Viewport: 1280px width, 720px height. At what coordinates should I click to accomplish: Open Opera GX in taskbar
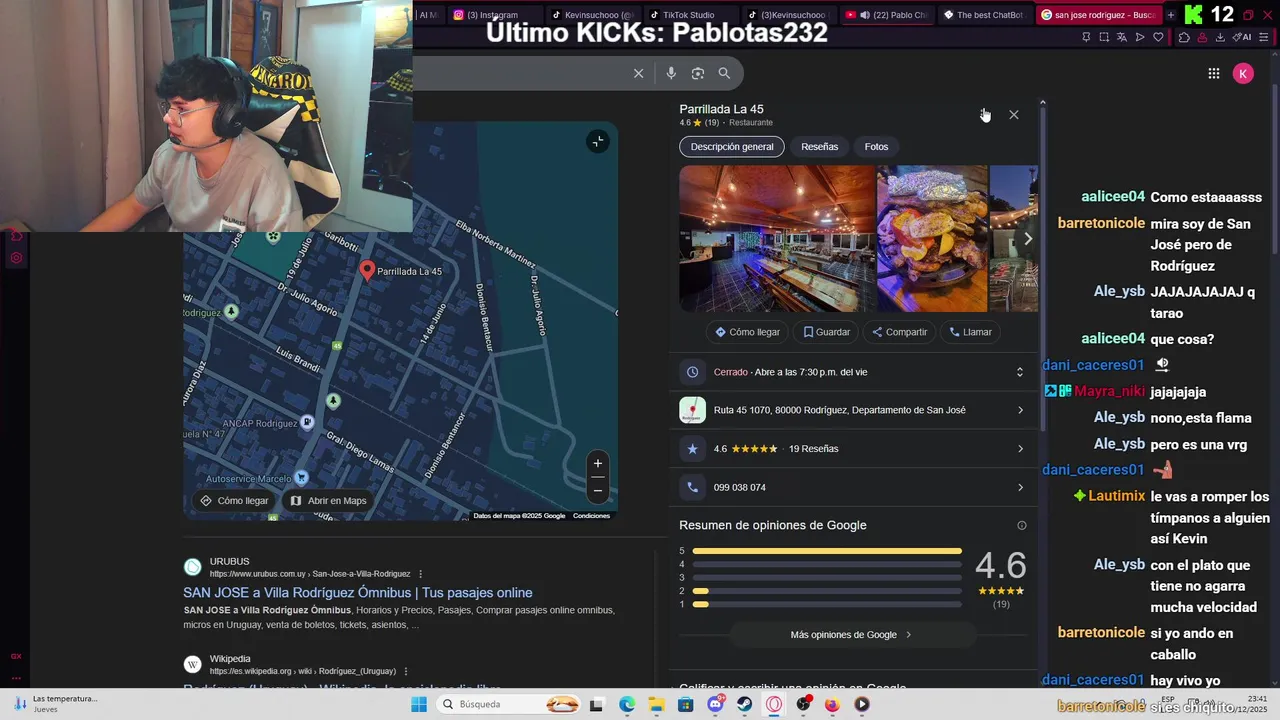point(774,704)
